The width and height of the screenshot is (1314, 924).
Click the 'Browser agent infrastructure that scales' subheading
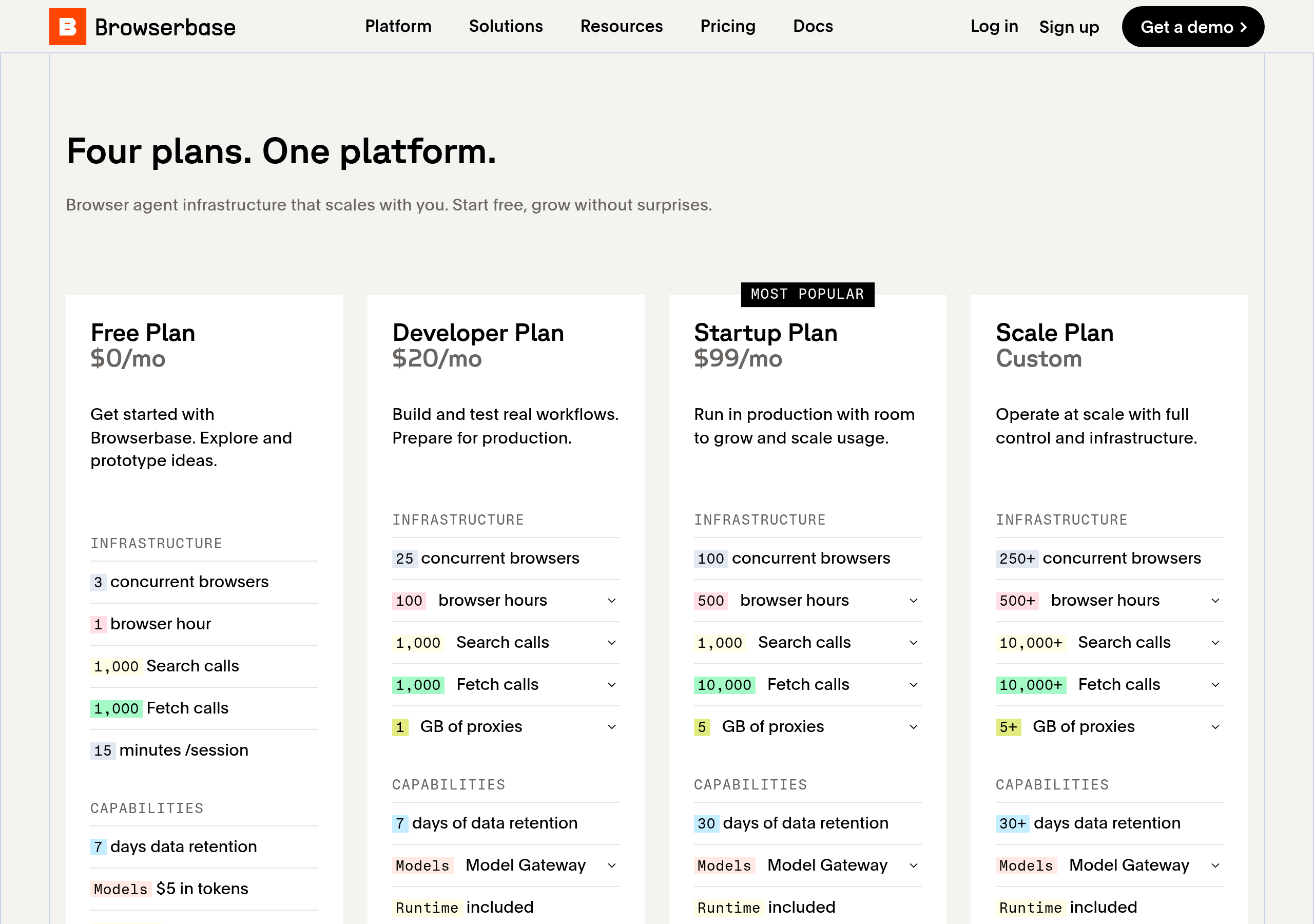[x=389, y=205]
